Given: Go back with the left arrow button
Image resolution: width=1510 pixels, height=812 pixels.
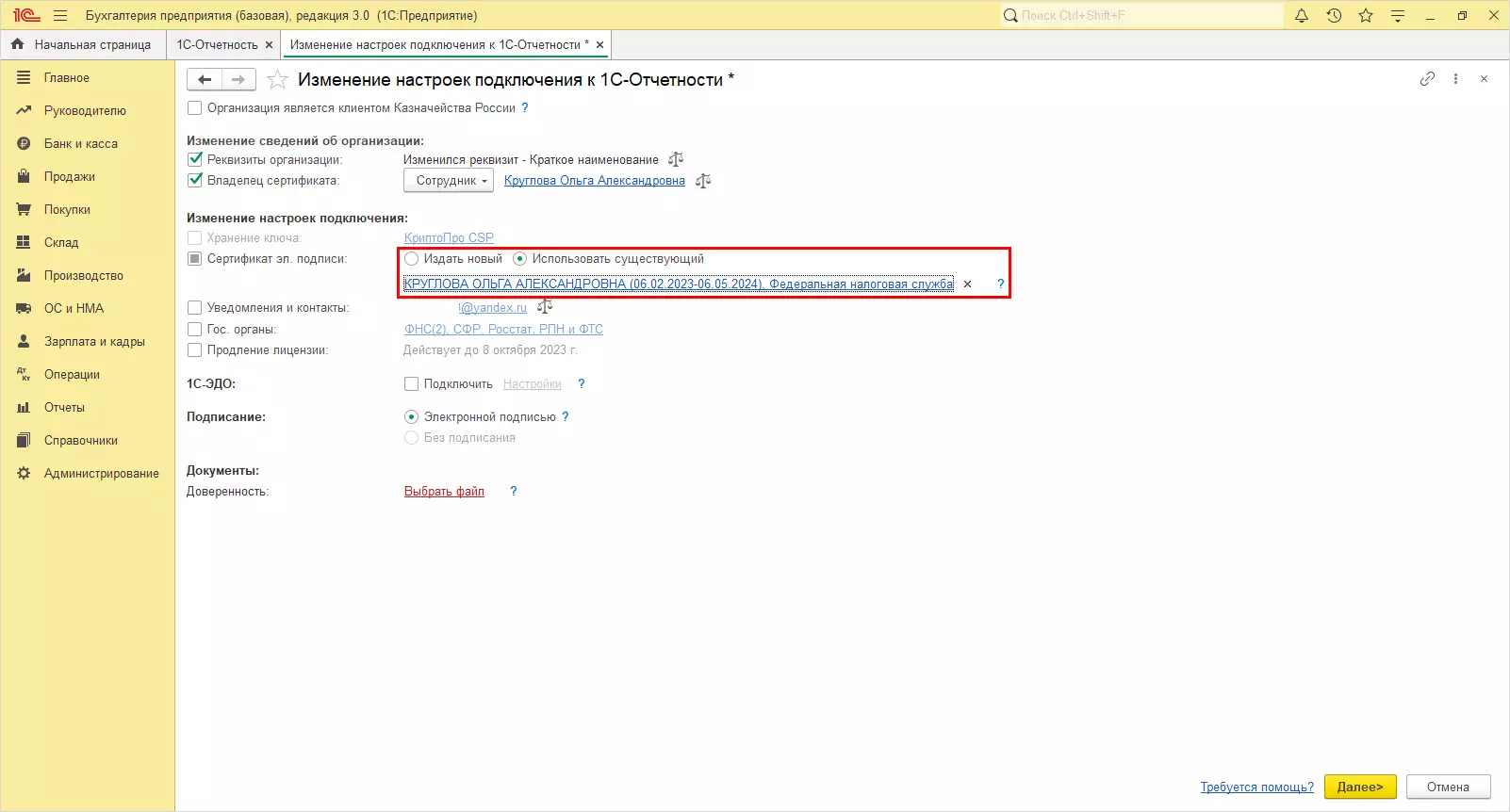Looking at the screenshot, I should (x=205, y=80).
